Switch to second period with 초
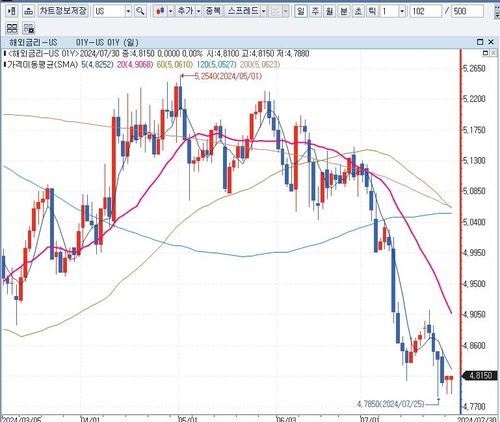The image size is (500, 422). [x=358, y=11]
